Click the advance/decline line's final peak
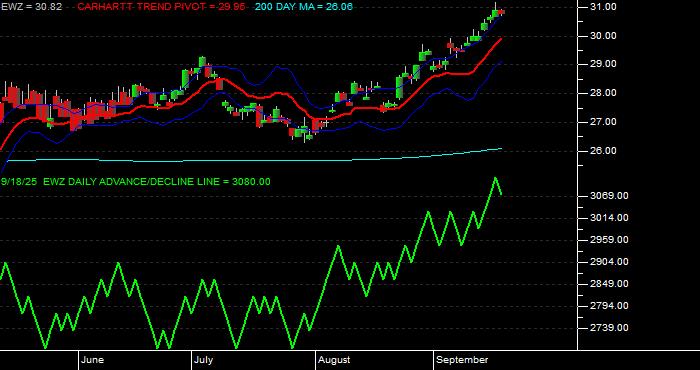Image resolution: width=700 pixels, height=370 pixels. (x=495, y=178)
